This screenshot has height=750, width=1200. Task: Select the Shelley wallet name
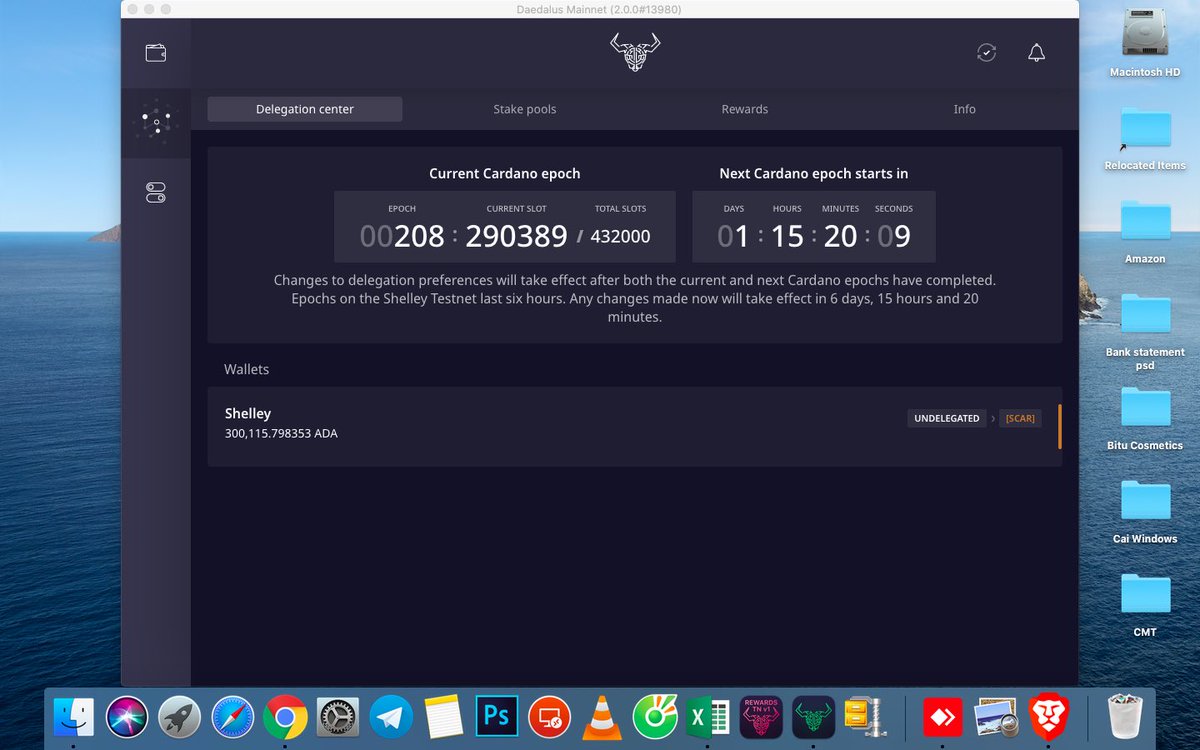[x=248, y=413]
